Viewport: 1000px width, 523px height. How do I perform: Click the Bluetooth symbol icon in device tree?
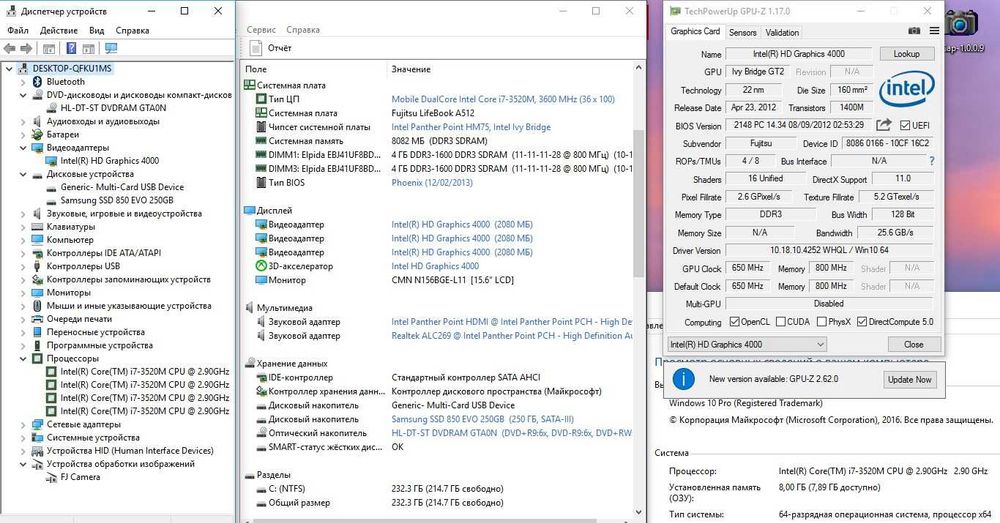click(37, 82)
